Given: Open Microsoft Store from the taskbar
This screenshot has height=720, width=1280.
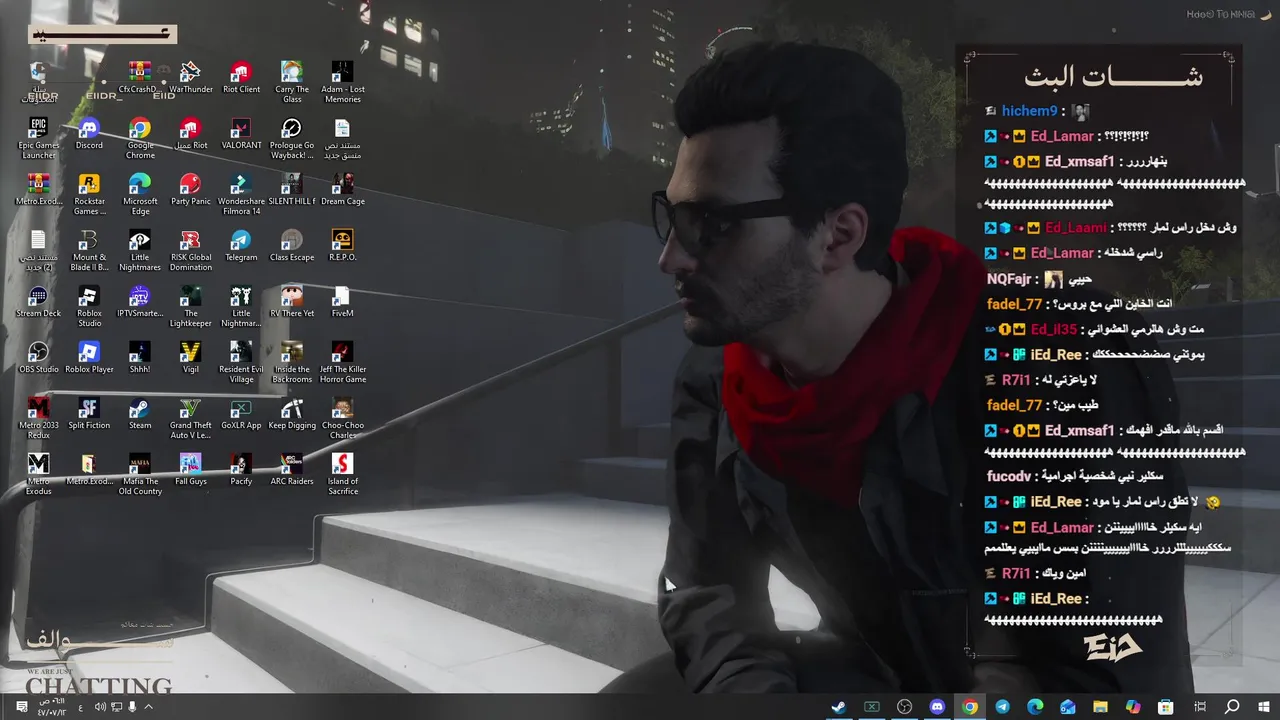Looking at the screenshot, I should click(x=1166, y=707).
